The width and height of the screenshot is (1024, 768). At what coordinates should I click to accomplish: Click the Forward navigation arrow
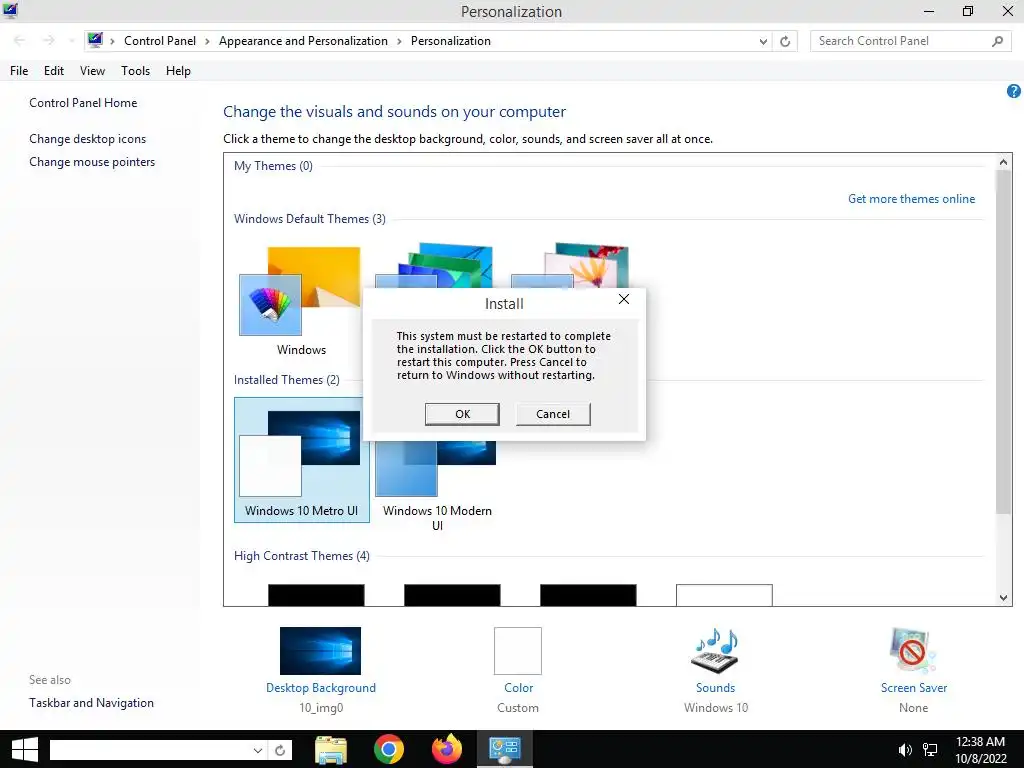(49, 40)
